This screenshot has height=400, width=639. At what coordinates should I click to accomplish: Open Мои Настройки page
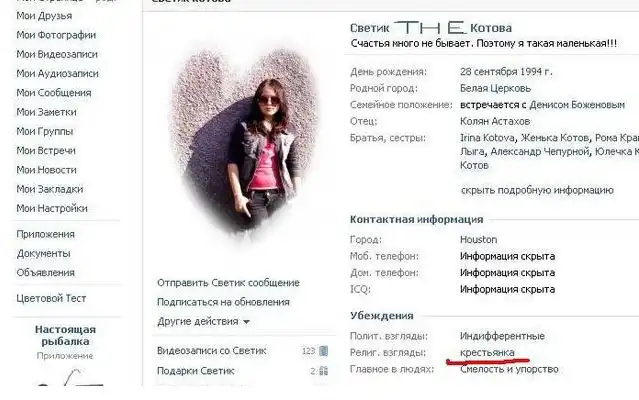tap(52, 209)
